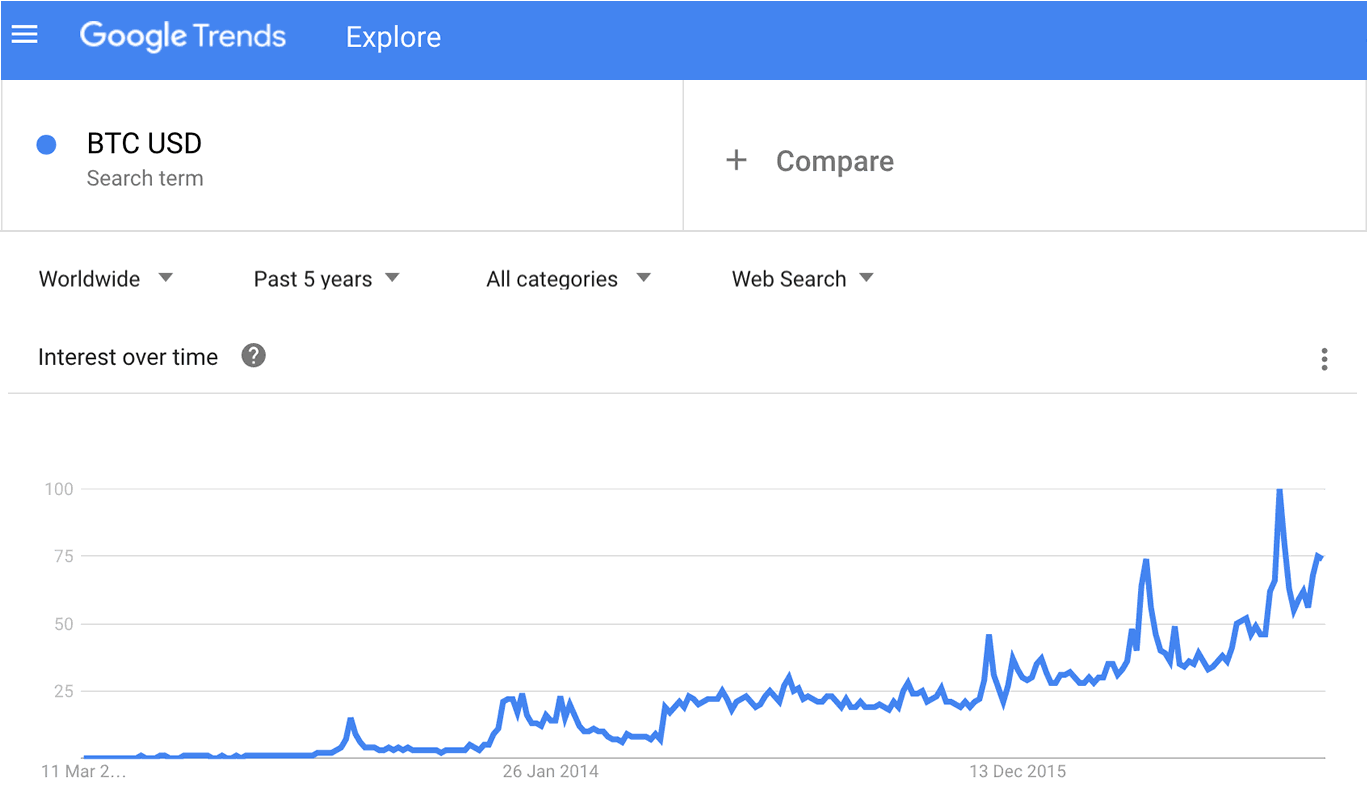Click the 13 Dec 2015 axis label
The width and height of the screenshot is (1368, 802).
pyautogui.click(x=1018, y=772)
